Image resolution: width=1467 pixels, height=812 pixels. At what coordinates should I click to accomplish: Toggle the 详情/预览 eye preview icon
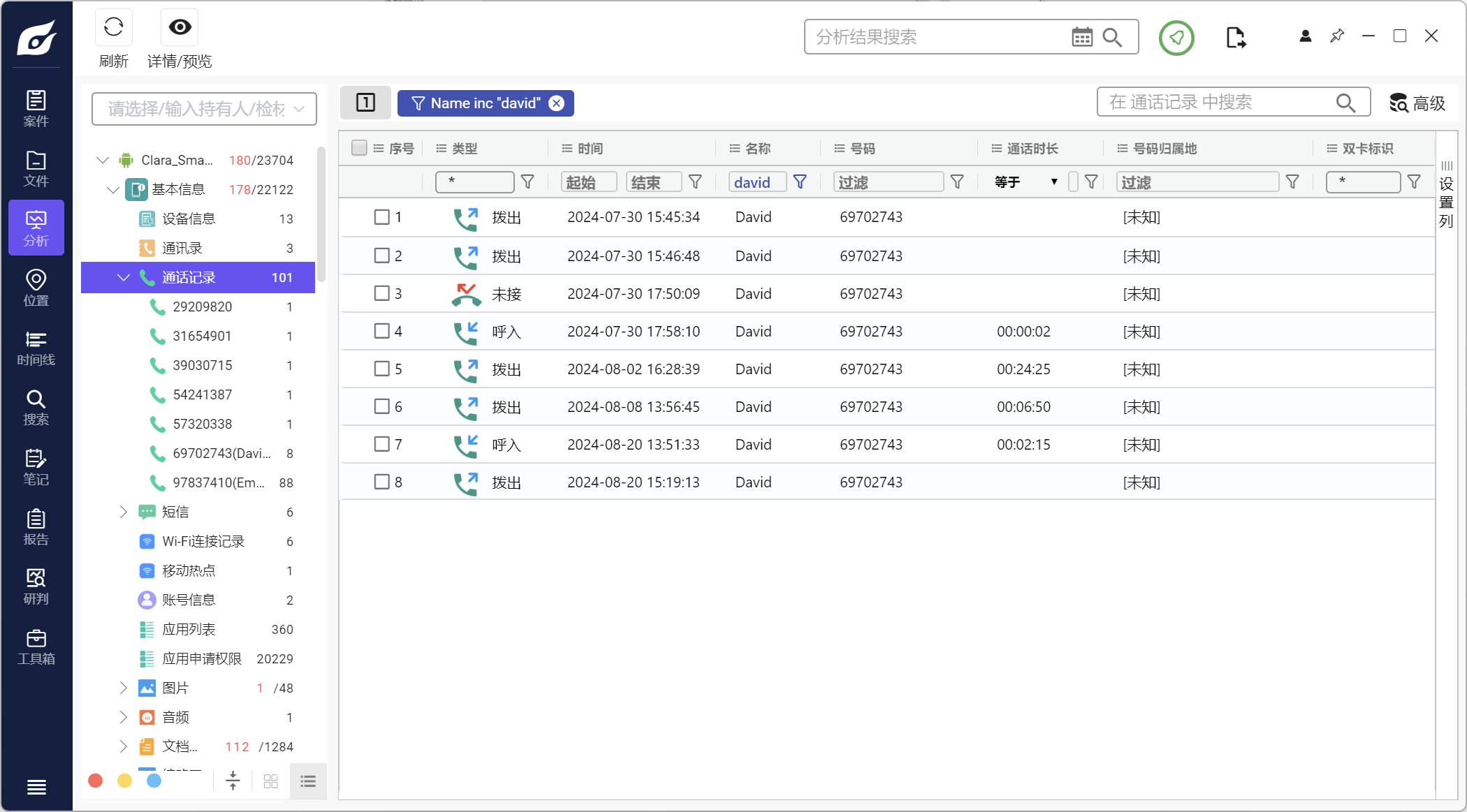pyautogui.click(x=180, y=27)
